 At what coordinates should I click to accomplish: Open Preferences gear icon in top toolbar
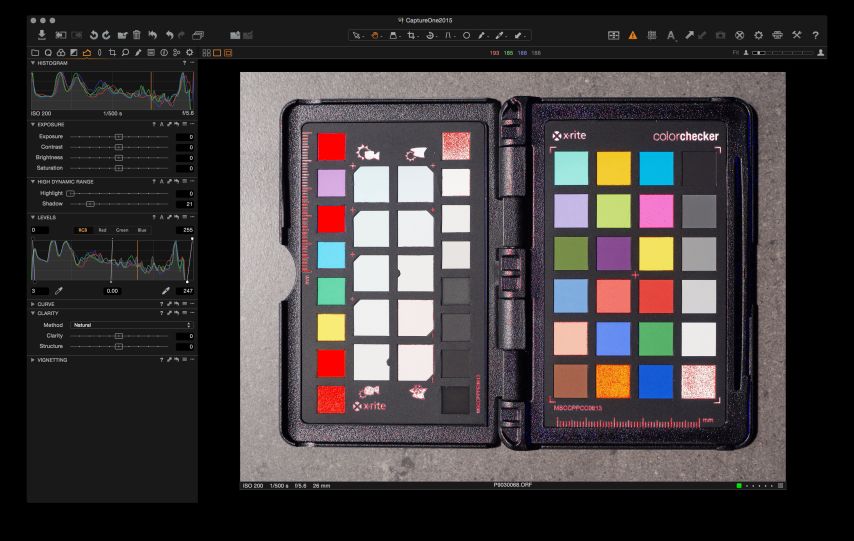[758, 35]
